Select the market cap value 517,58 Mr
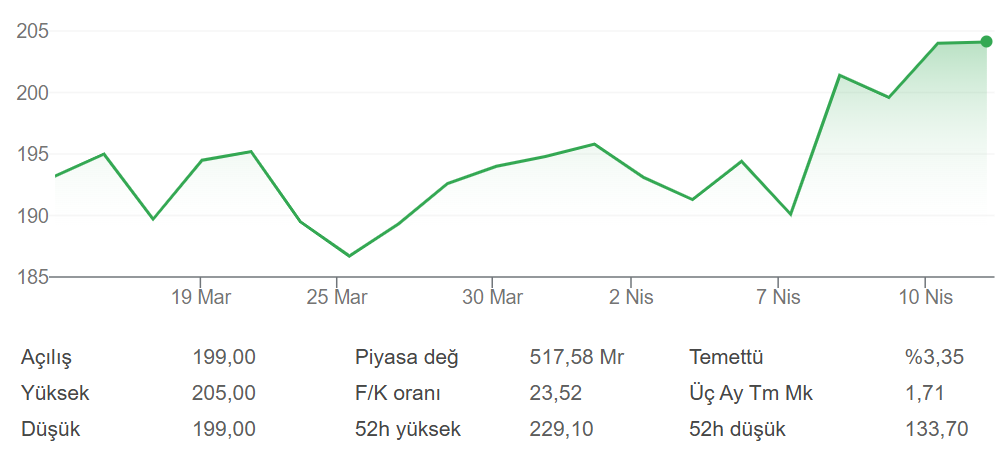This screenshot has height=451, width=1008. [576, 358]
